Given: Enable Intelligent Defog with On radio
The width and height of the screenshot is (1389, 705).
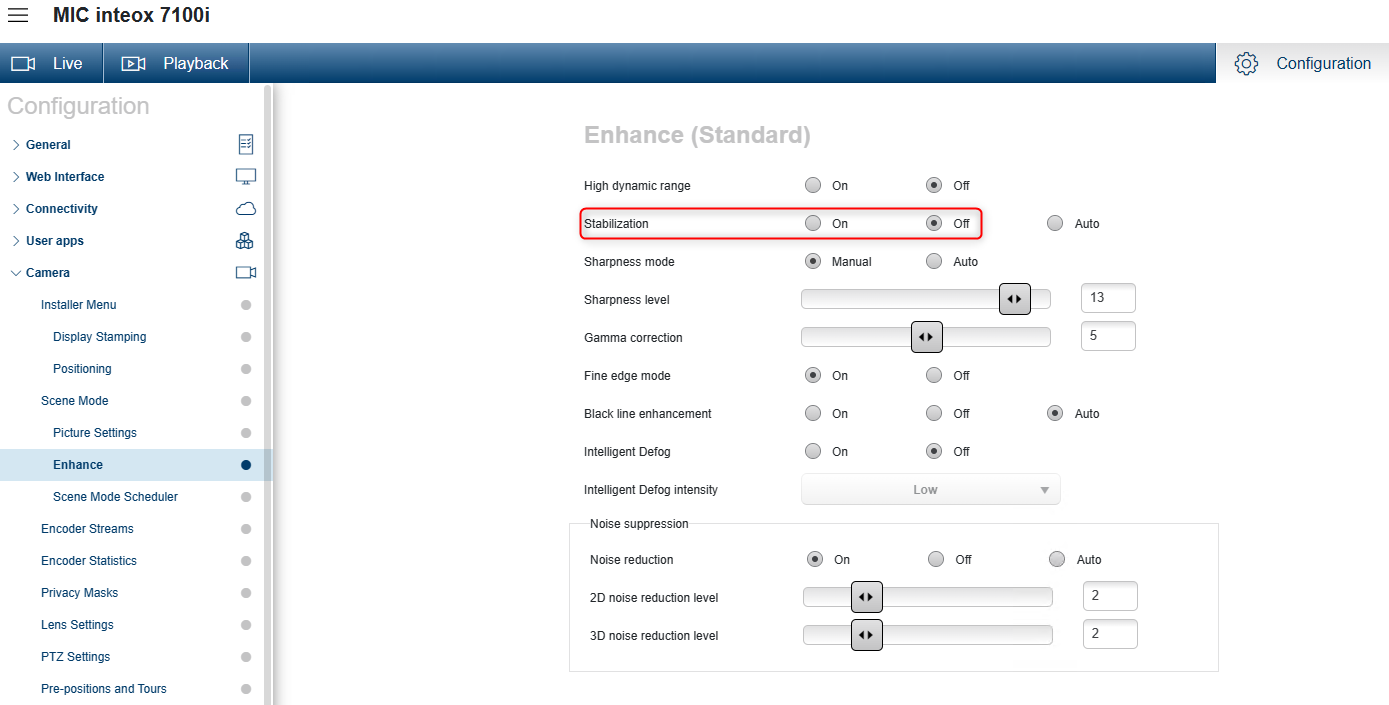Looking at the screenshot, I should (x=813, y=451).
